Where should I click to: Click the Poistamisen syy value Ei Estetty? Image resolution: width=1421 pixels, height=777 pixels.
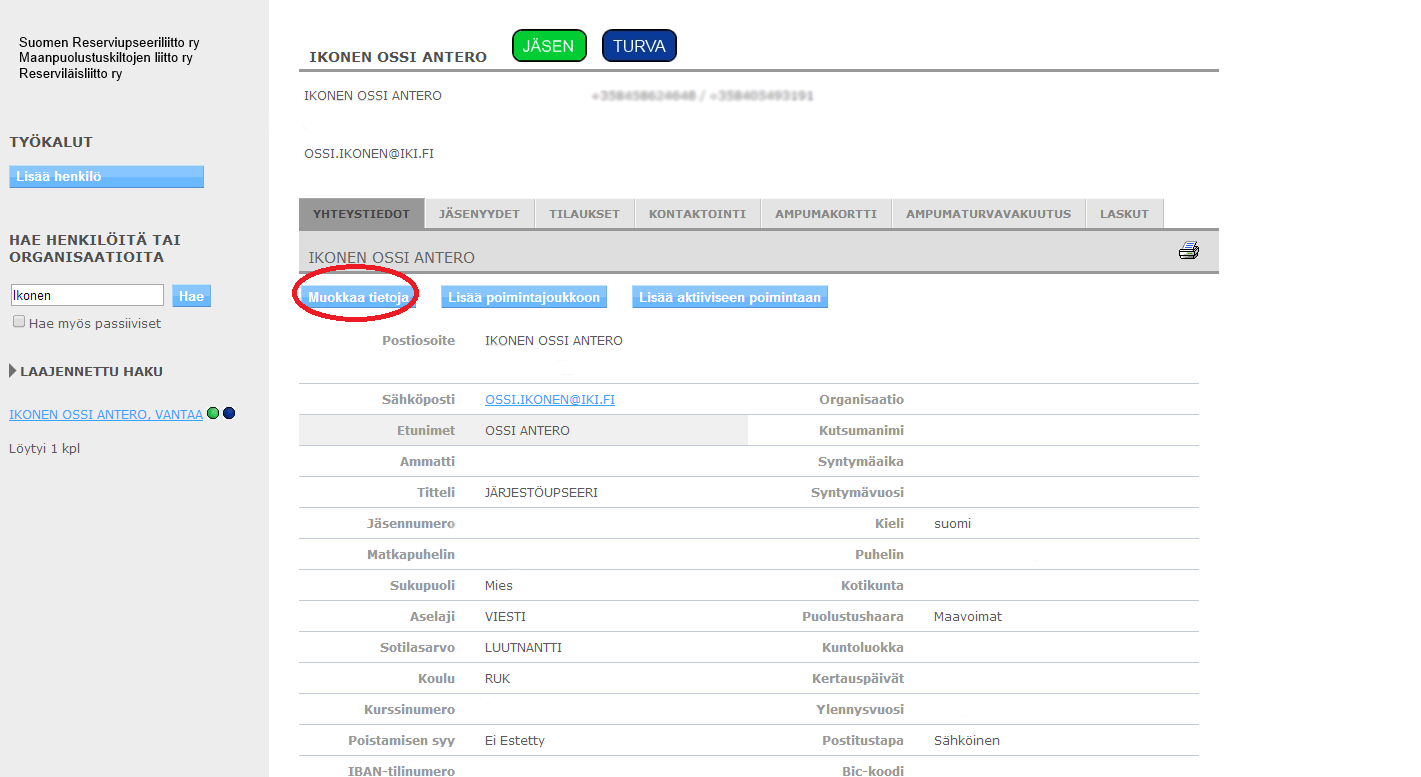[515, 740]
